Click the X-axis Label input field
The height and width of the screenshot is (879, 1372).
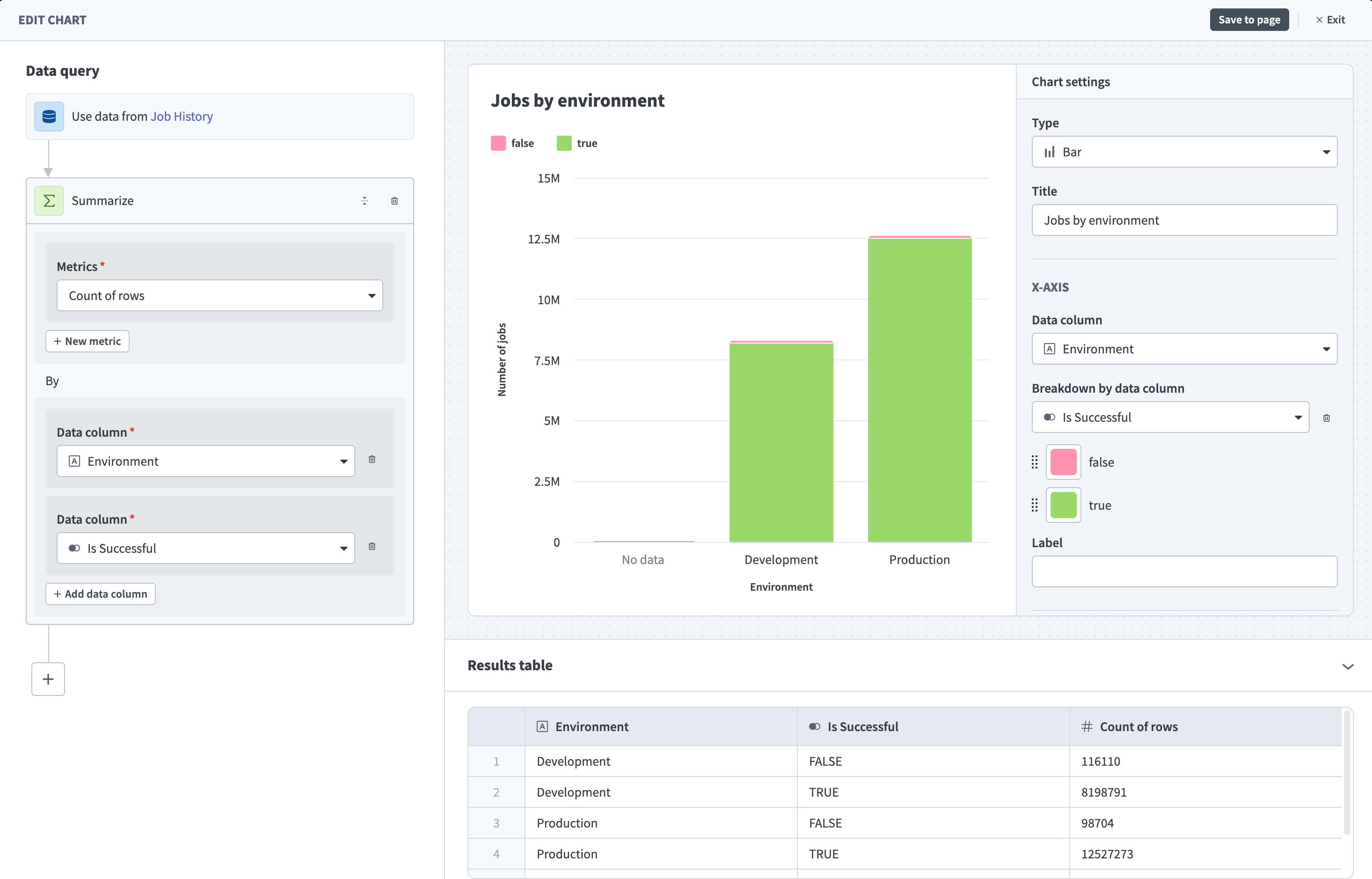click(x=1184, y=571)
